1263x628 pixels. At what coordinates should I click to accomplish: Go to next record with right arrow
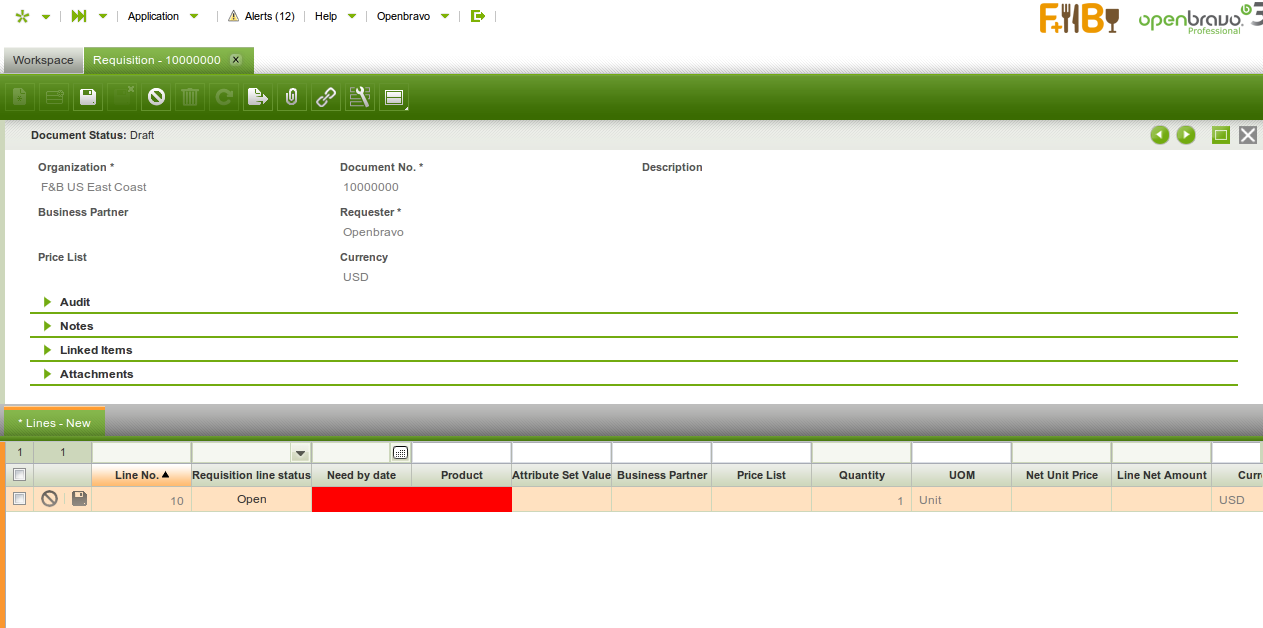click(1186, 135)
